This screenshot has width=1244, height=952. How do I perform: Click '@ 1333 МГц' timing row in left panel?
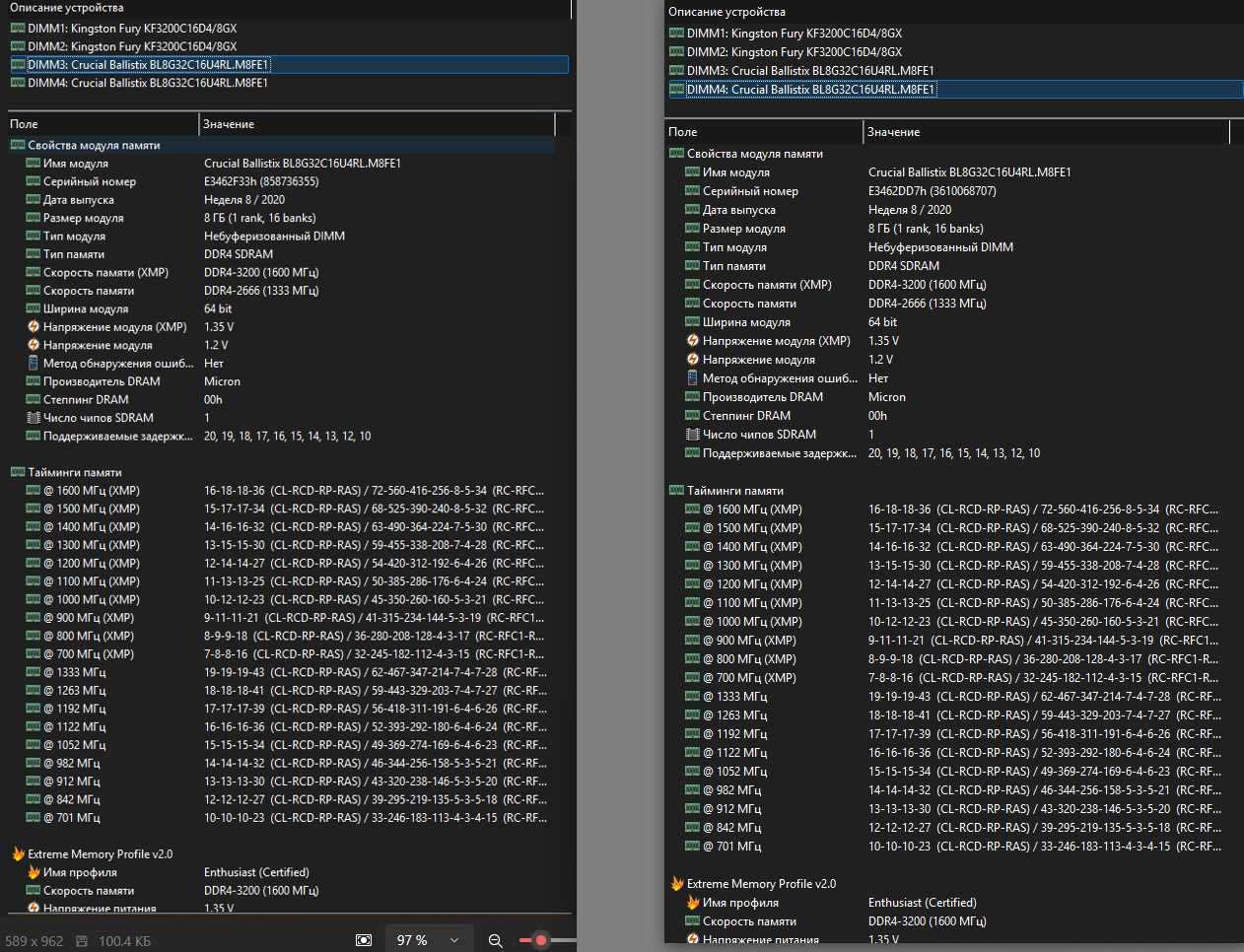point(288,672)
